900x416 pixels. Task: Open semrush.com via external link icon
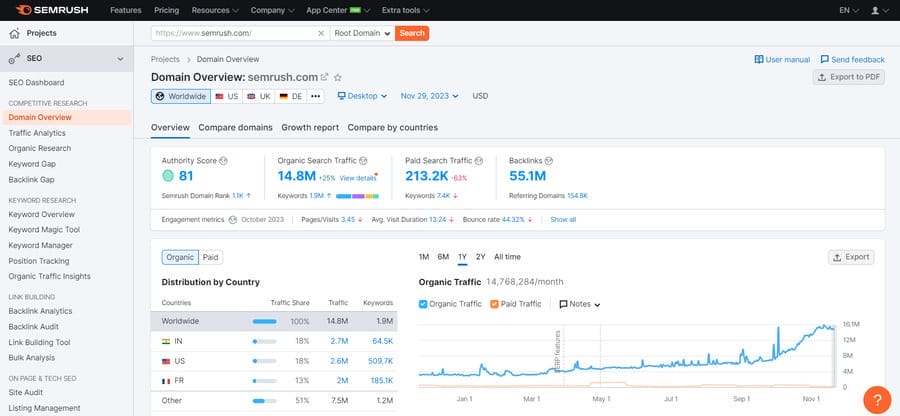click(x=324, y=77)
